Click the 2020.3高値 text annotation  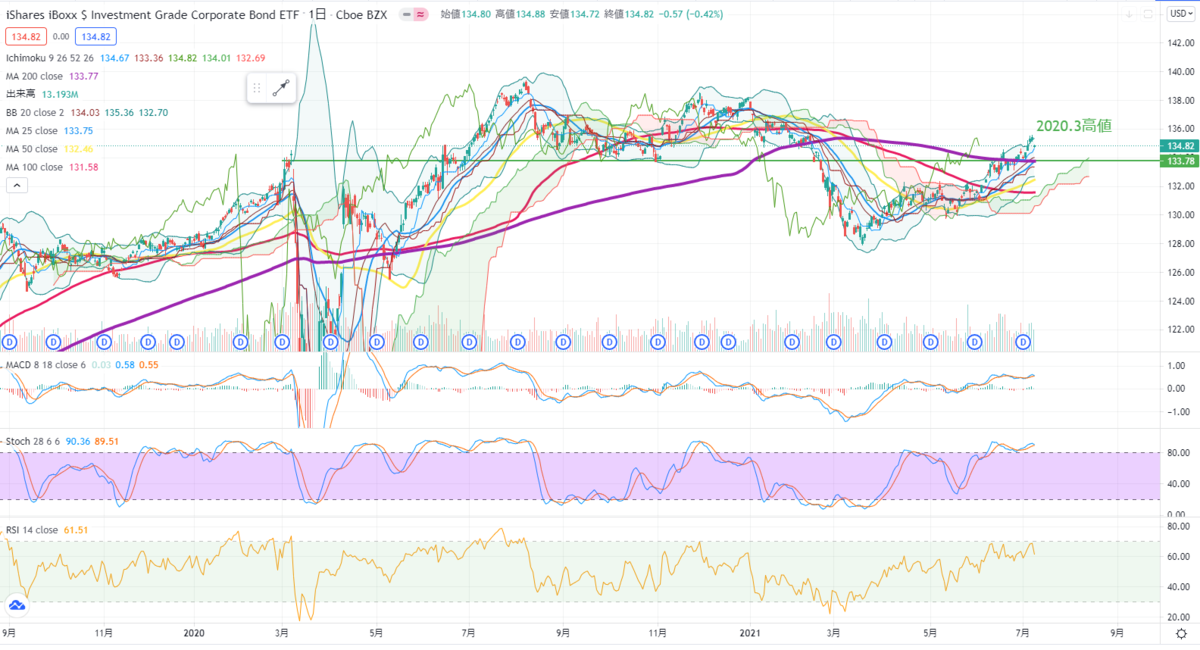pos(1073,126)
